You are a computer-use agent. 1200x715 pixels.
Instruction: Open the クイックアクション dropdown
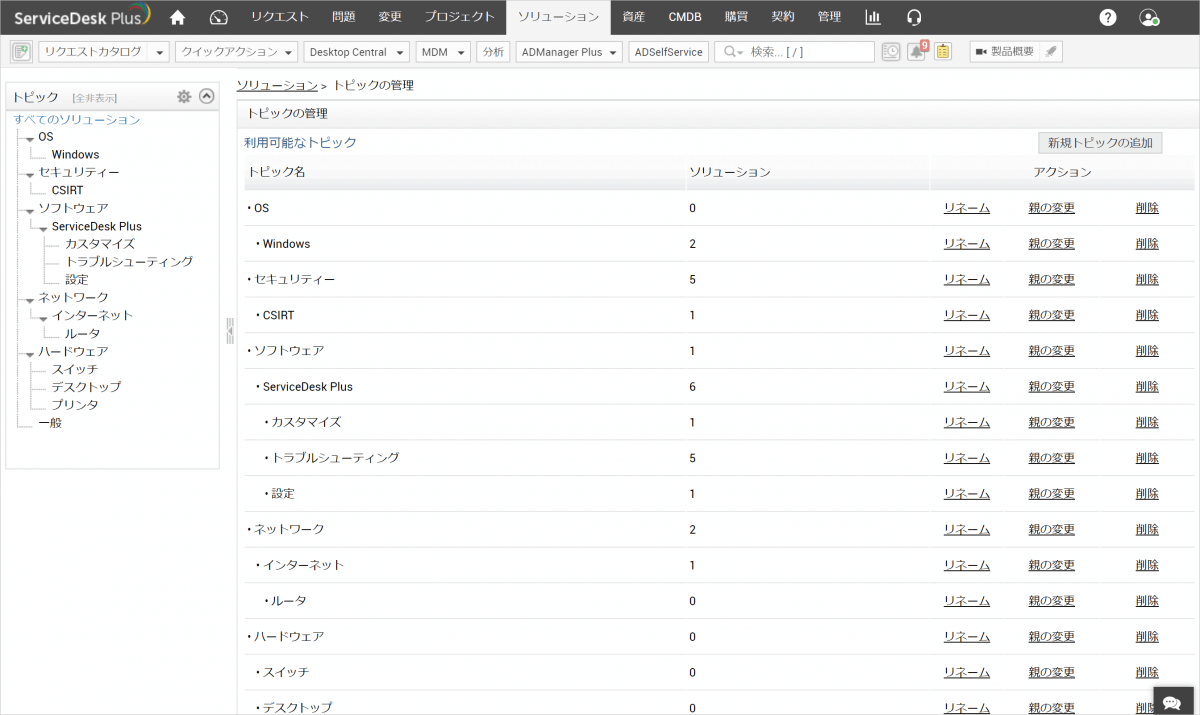[236, 52]
